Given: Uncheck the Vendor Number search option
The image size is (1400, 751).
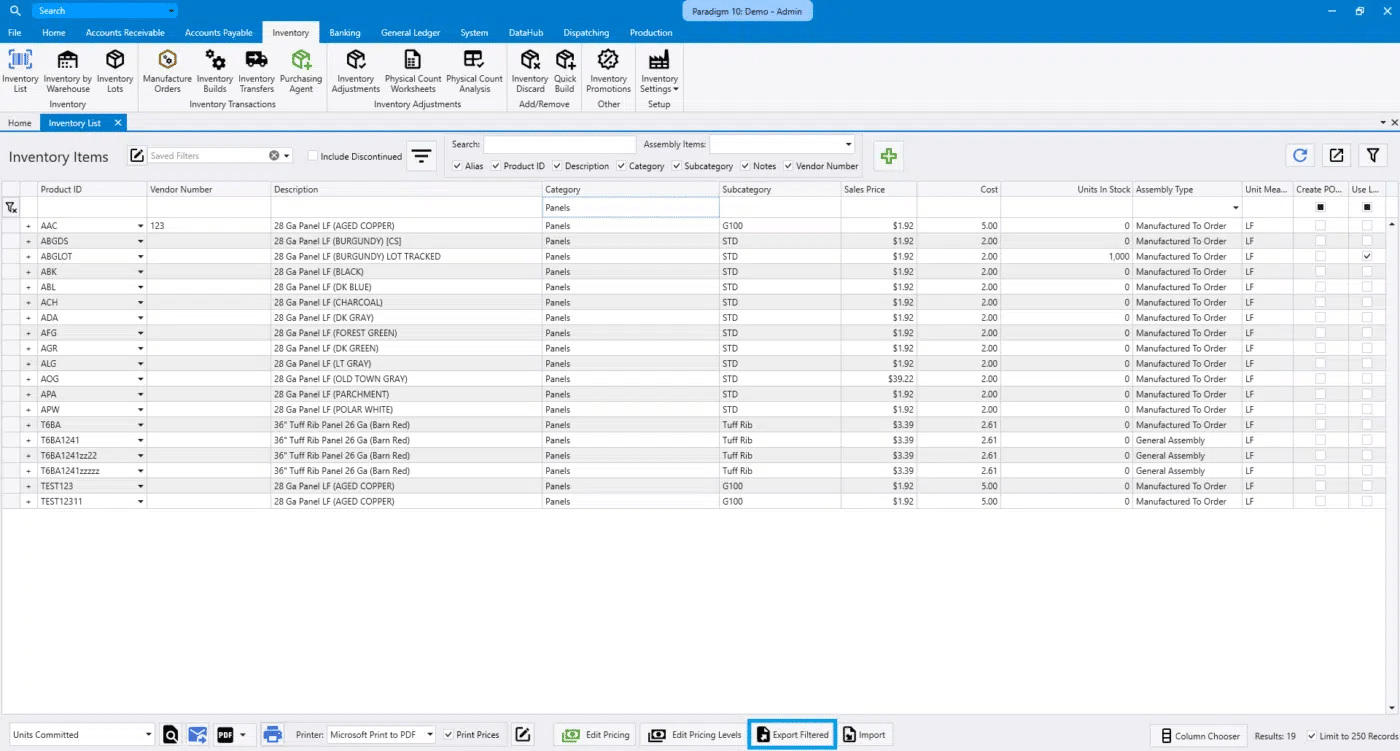Looking at the screenshot, I should tap(788, 166).
